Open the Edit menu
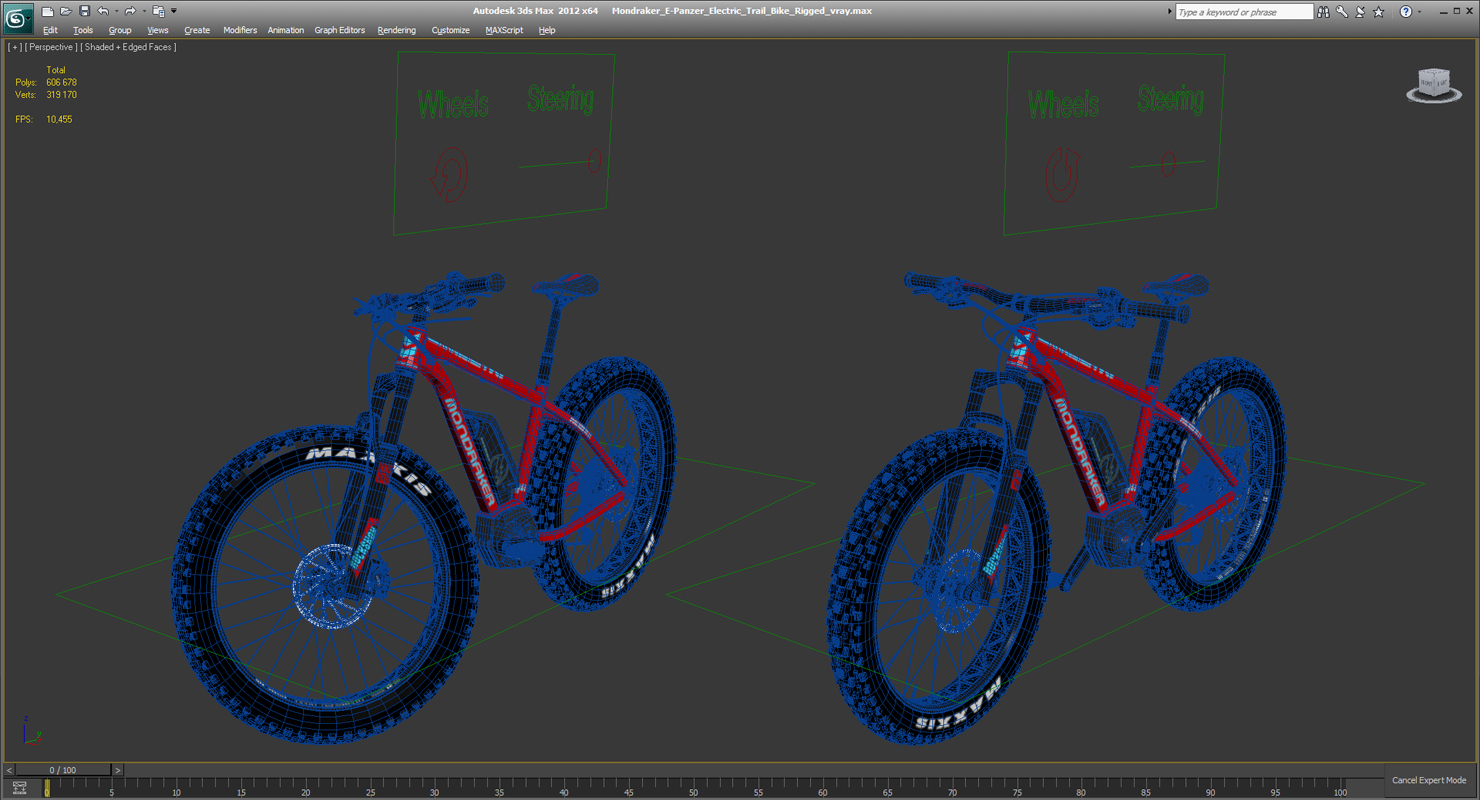This screenshot has width=1480, height=800. (x=50, y=30)
